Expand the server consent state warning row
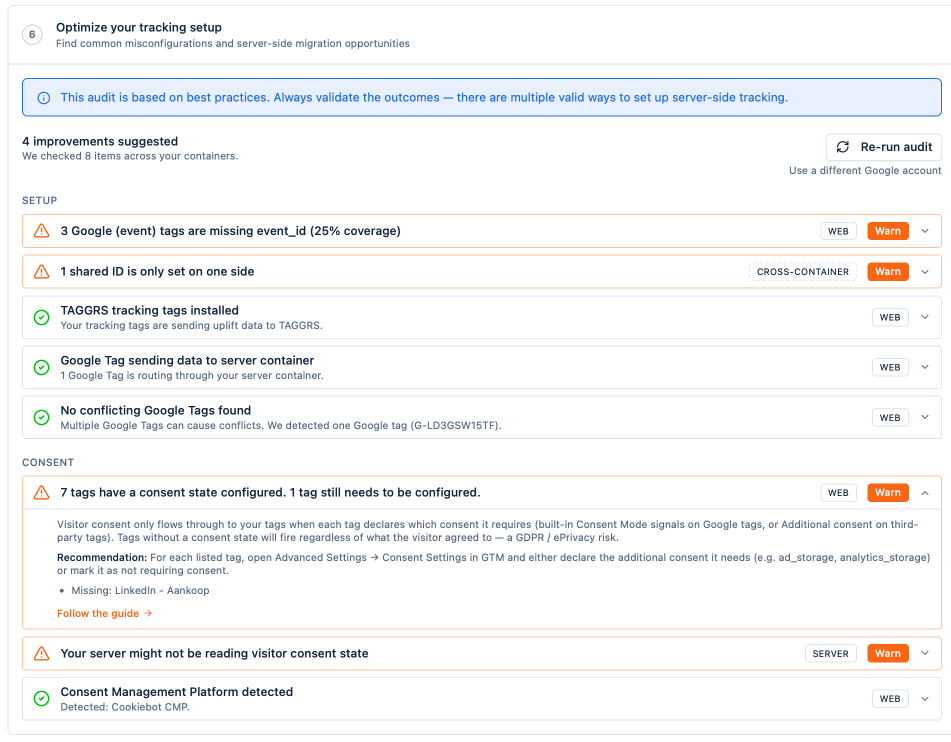Screen dimensions: 951x742 [x=925, y=653]
